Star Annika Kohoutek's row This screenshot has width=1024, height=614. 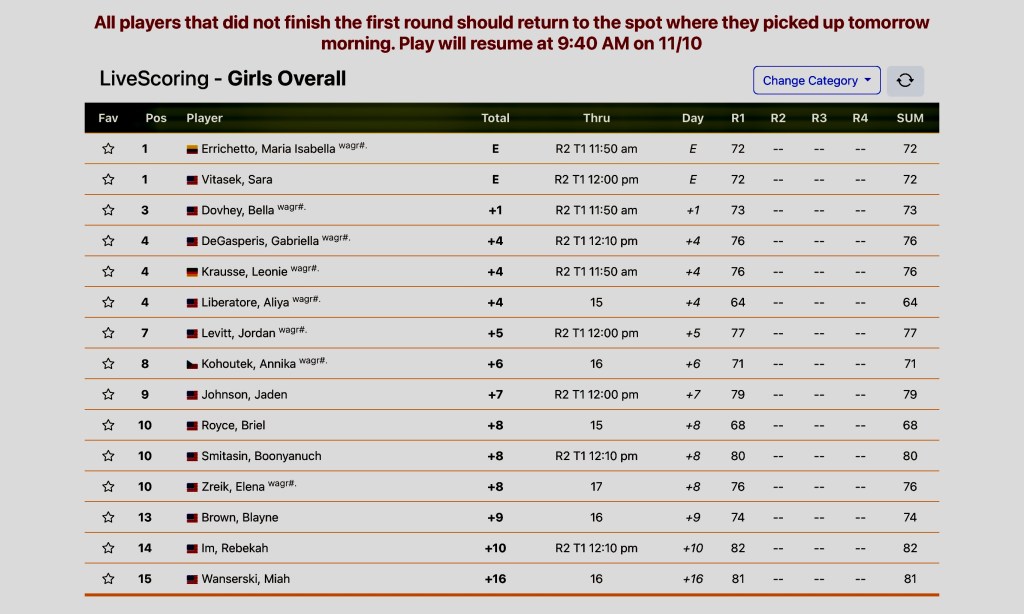coord(108,364)
